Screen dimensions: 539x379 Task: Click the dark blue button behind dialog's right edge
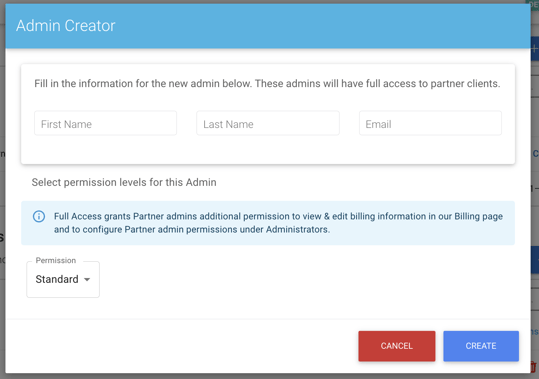tap(535, 260)
